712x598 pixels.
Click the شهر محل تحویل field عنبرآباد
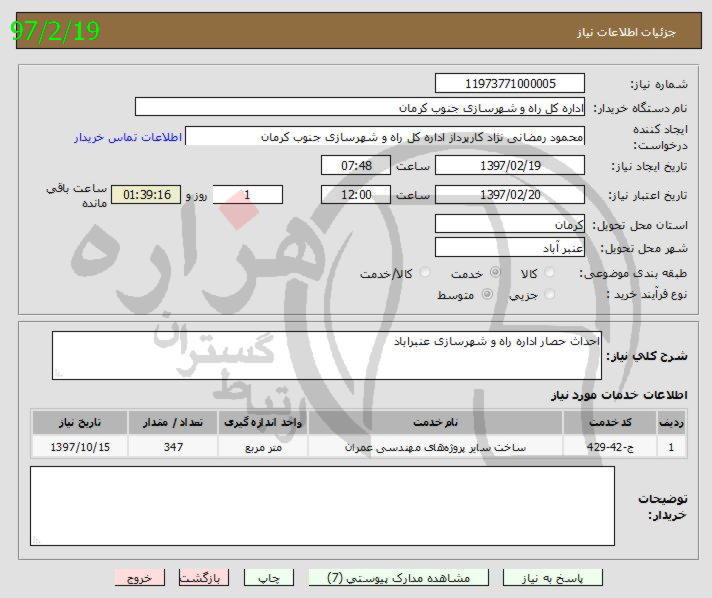point(509,247)
